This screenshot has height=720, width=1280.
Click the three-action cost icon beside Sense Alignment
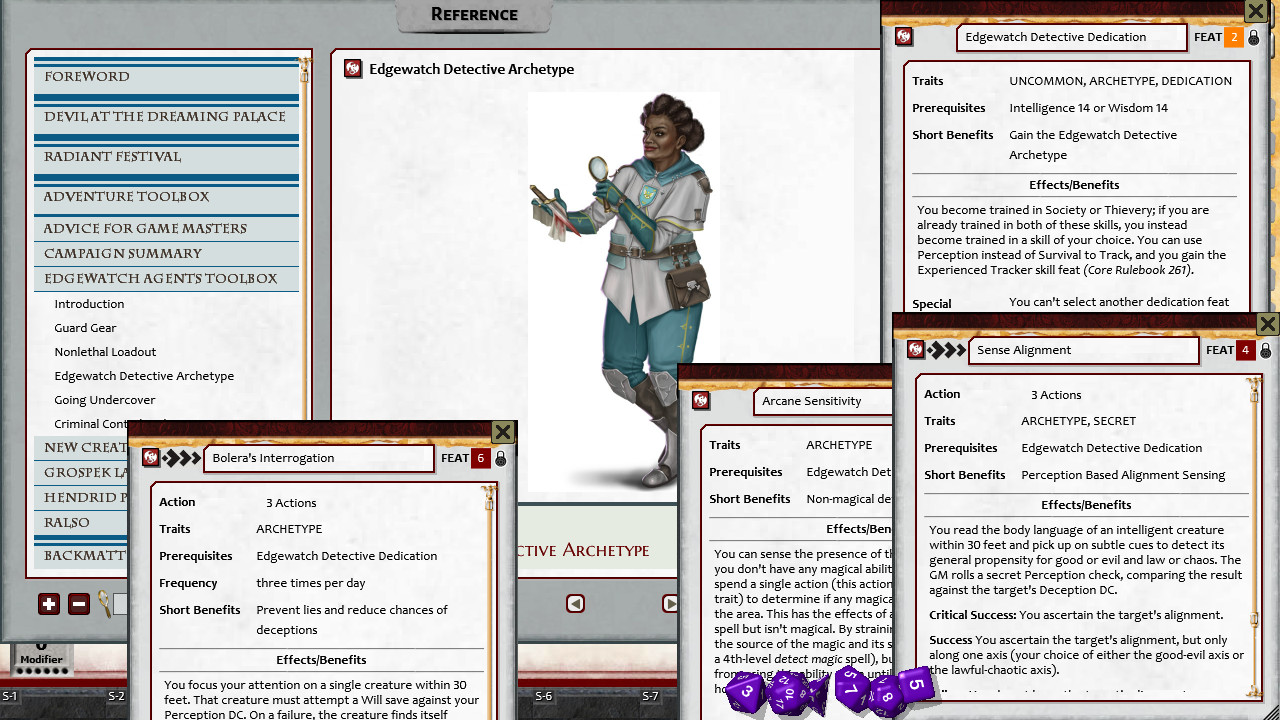pos(947,350)
